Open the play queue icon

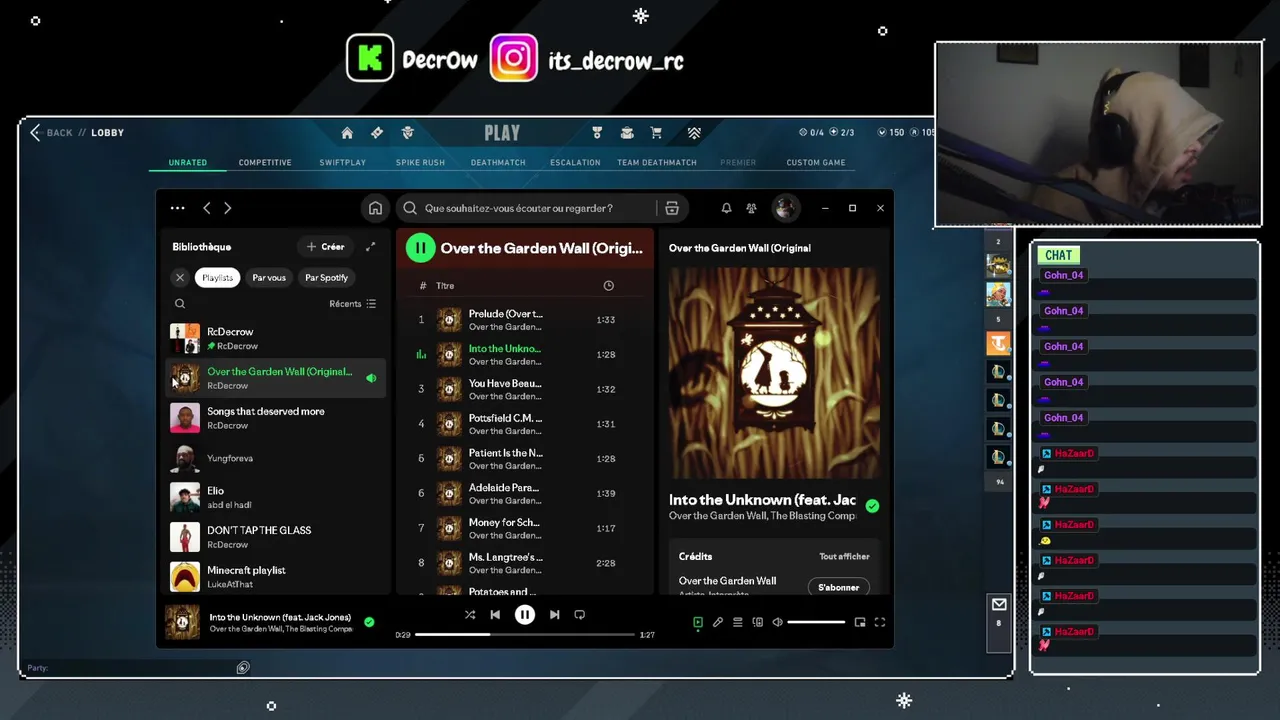[738, 622]
